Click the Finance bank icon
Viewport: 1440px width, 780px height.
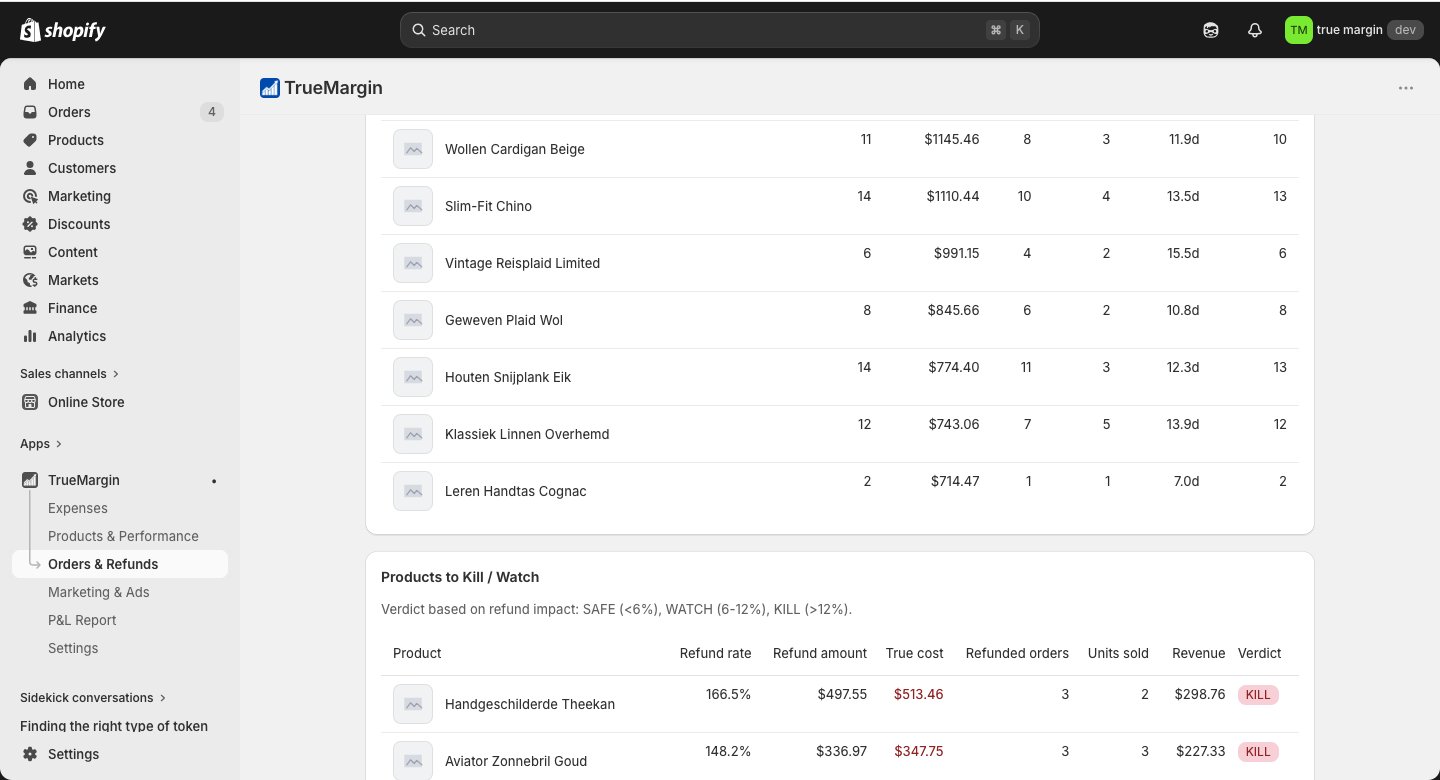[x=30, y=308]
